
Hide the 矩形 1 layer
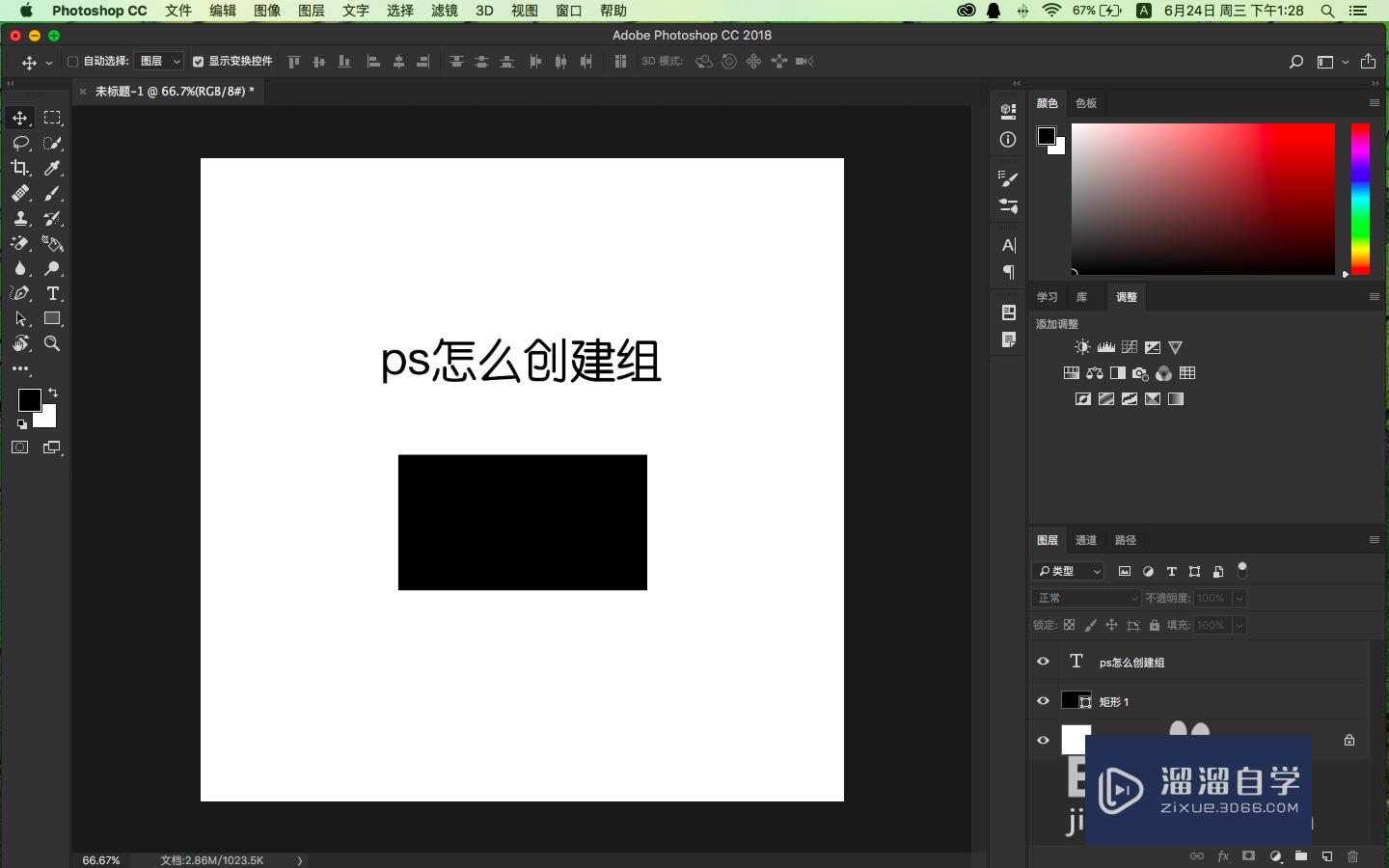1043,701
